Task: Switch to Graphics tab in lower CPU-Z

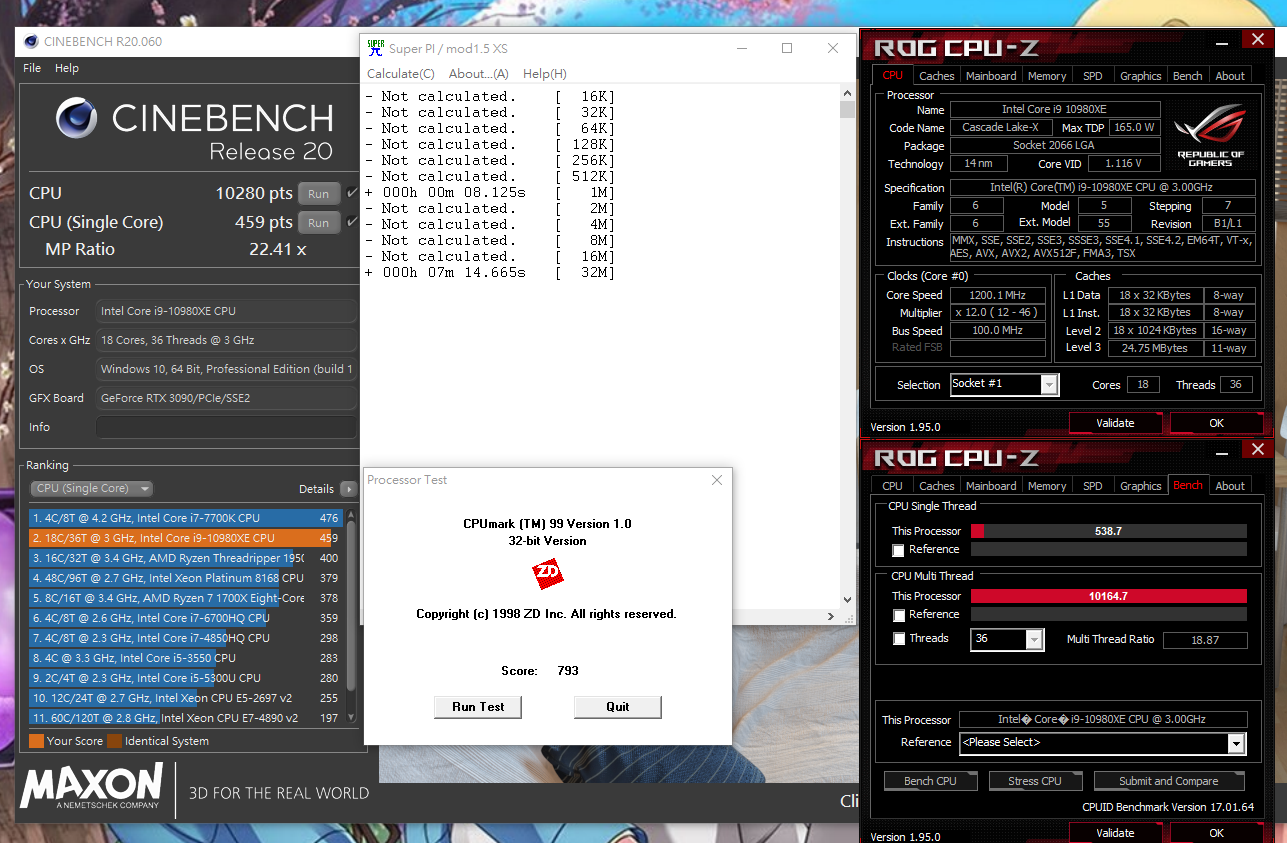Action: (1141, 486)
